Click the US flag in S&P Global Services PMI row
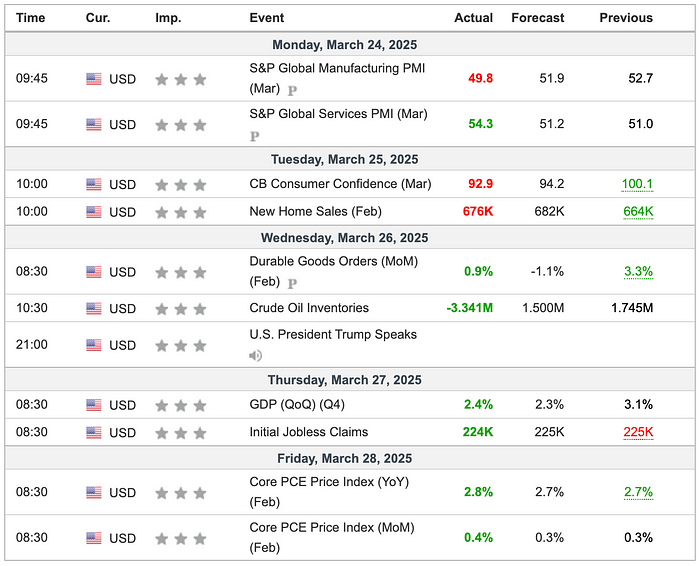The width and height of the screenshot is (700, 566). click(94, 125)
